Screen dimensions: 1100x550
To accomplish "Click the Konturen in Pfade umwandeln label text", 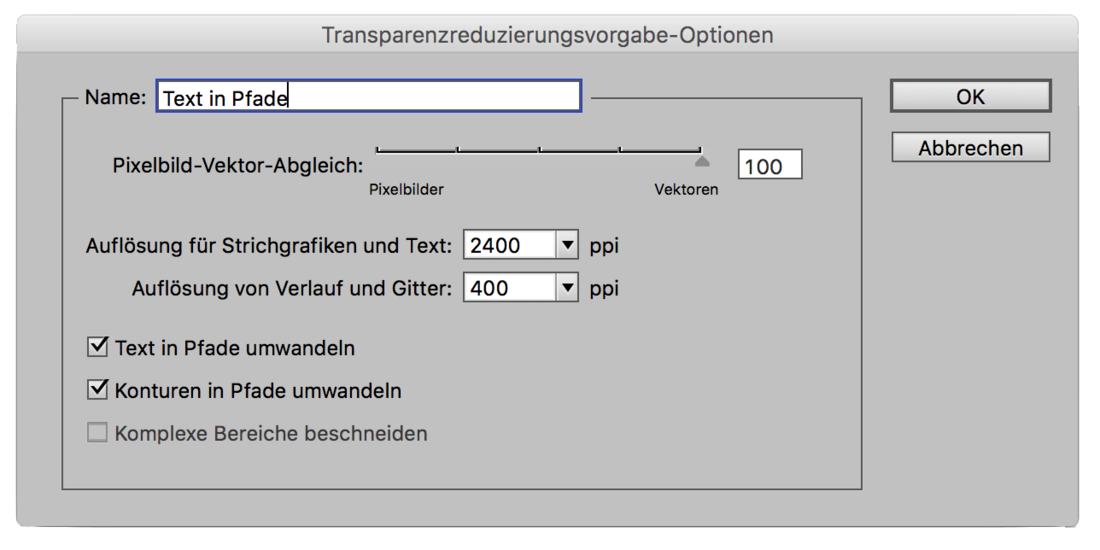I will pos(258,391).
